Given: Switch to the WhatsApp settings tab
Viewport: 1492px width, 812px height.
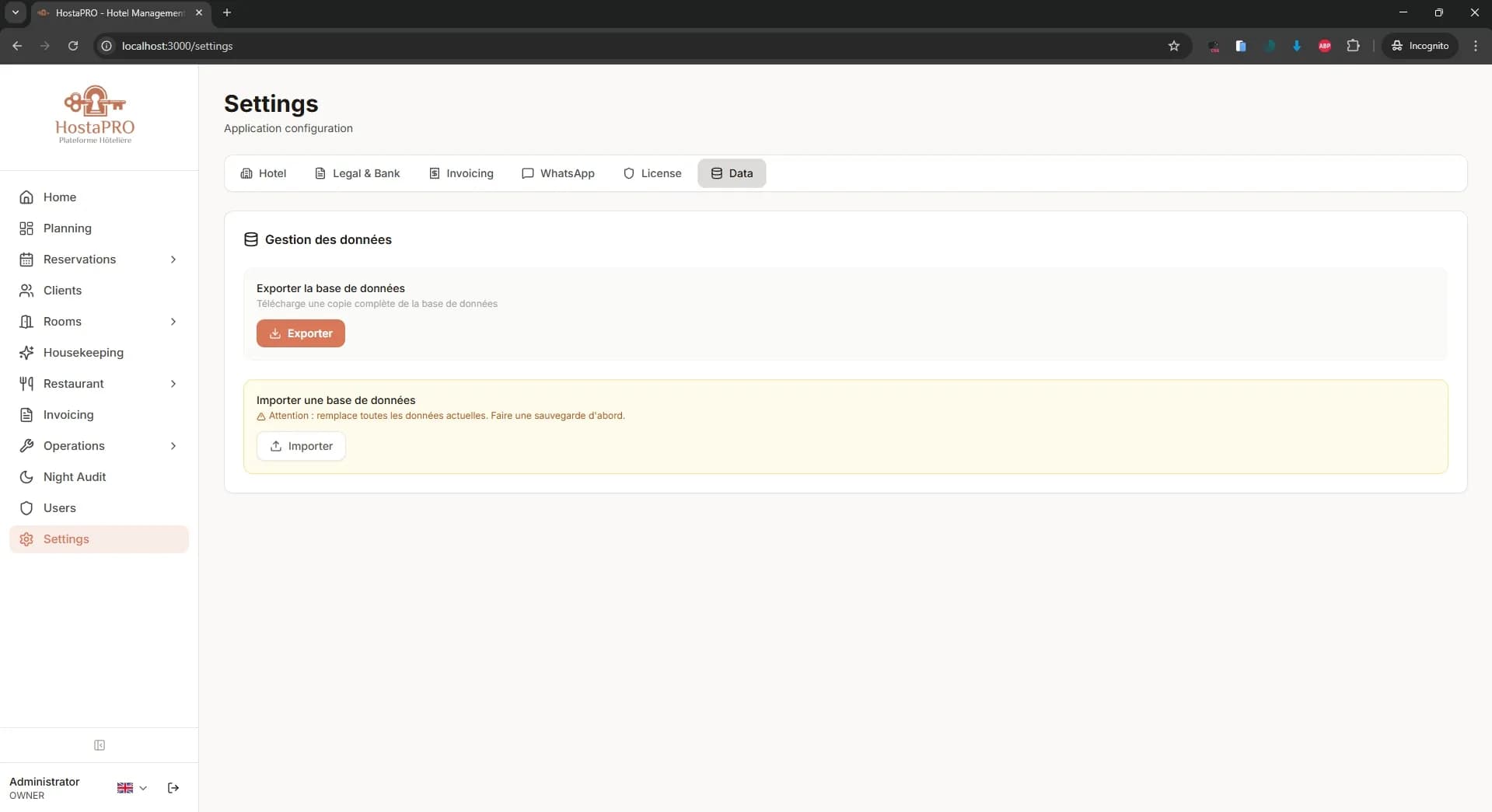Looking at the screenshot, I should pos(557,173).
